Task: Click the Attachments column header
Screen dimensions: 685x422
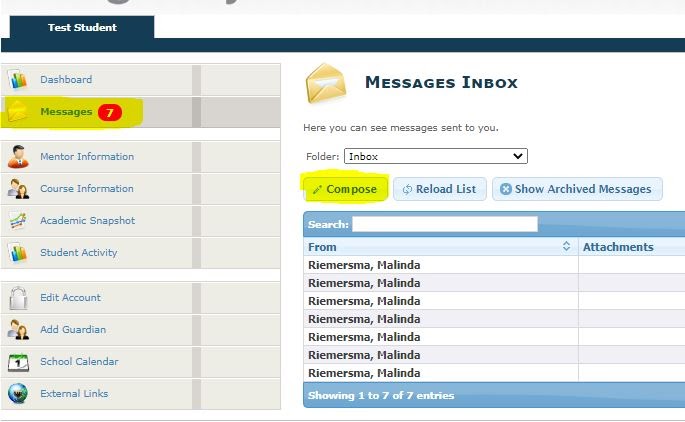Action: pyautogui.click(x=618, y=247)
